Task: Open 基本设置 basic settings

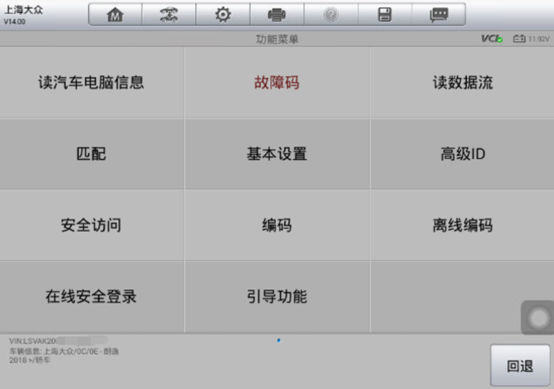Action: (277, 154)
